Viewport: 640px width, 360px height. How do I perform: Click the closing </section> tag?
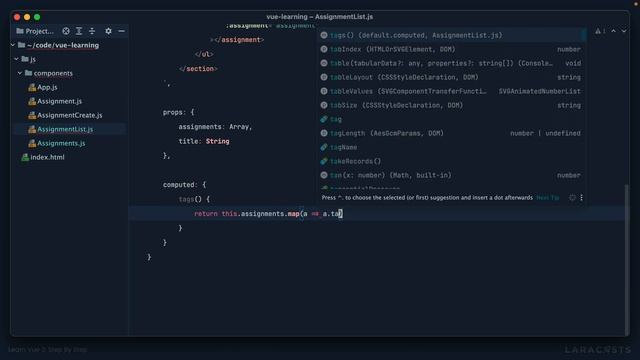pos(198,69)
